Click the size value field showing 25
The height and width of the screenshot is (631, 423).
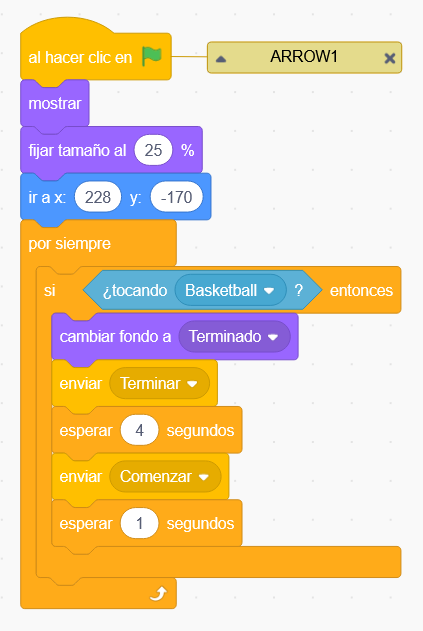tap(153, 150)
